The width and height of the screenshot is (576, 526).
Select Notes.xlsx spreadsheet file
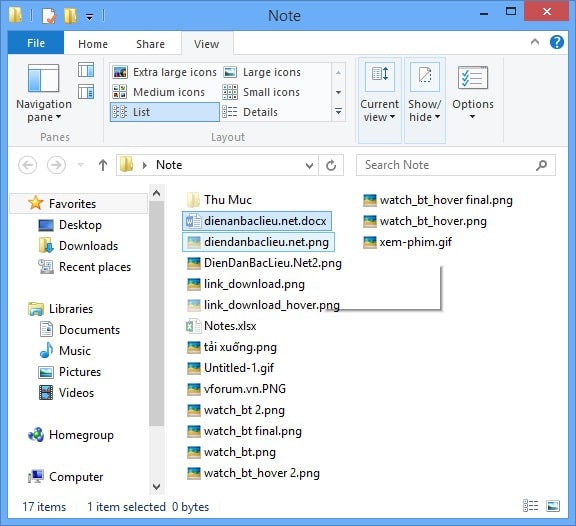tap(221, 326)
